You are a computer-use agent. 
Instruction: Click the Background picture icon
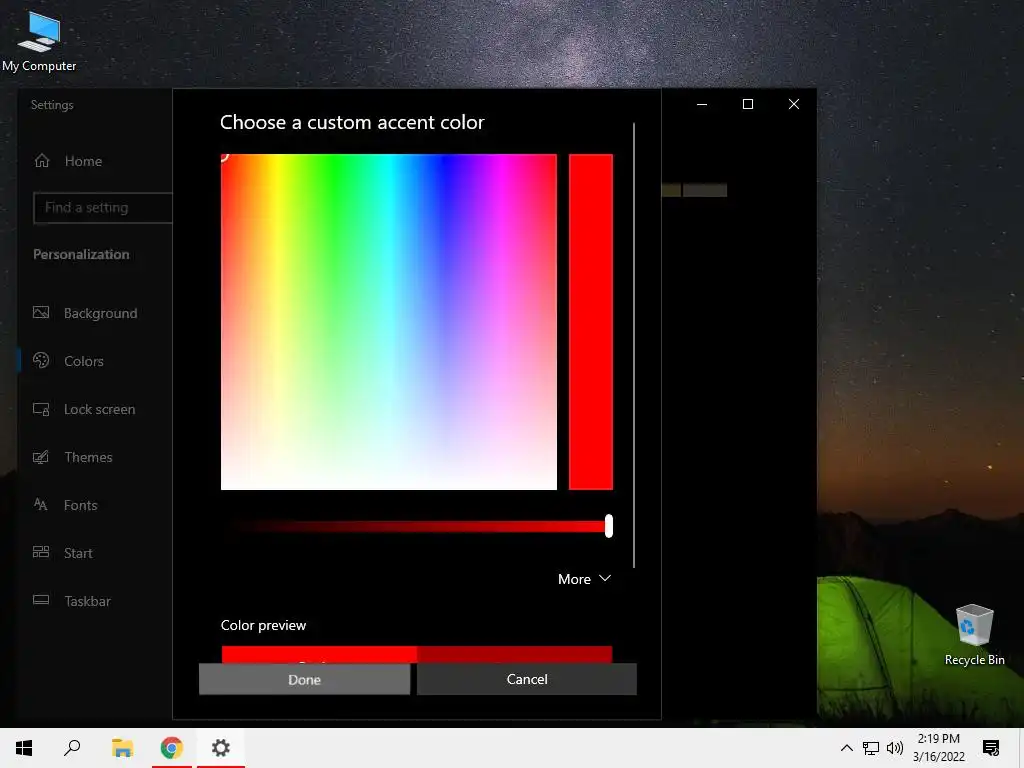click(x=41, y=313)
